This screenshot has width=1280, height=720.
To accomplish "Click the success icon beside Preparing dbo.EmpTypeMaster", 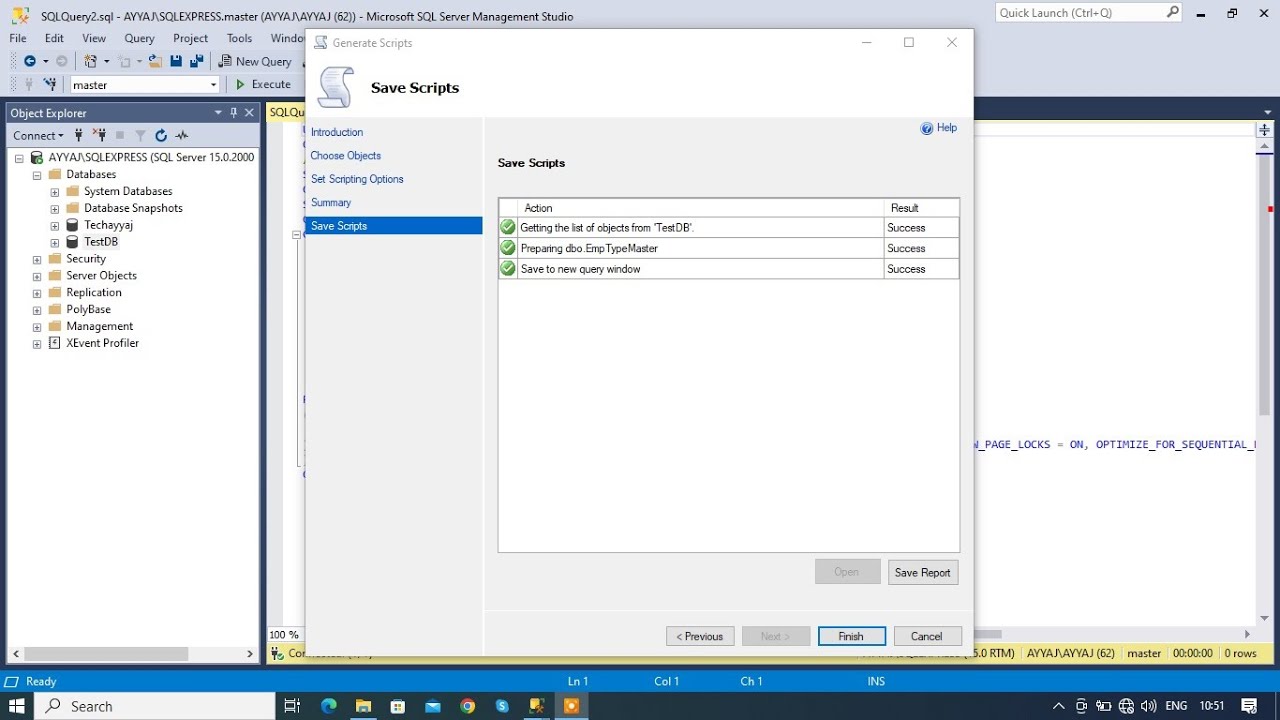I will coord(508,248).
